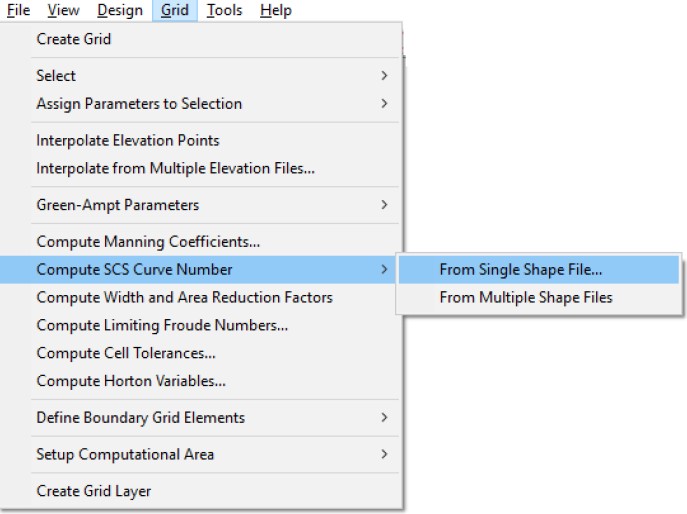Expand the Select submenu
687x514 pixels.
point(56,76)
